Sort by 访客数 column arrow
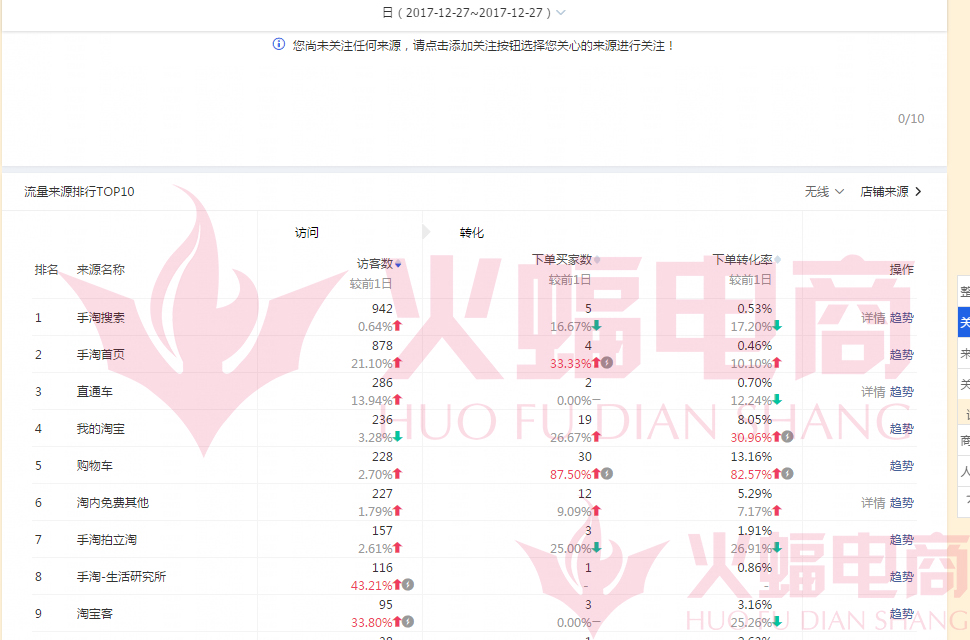This screenshot has width=970, height=640. [398, 265]
